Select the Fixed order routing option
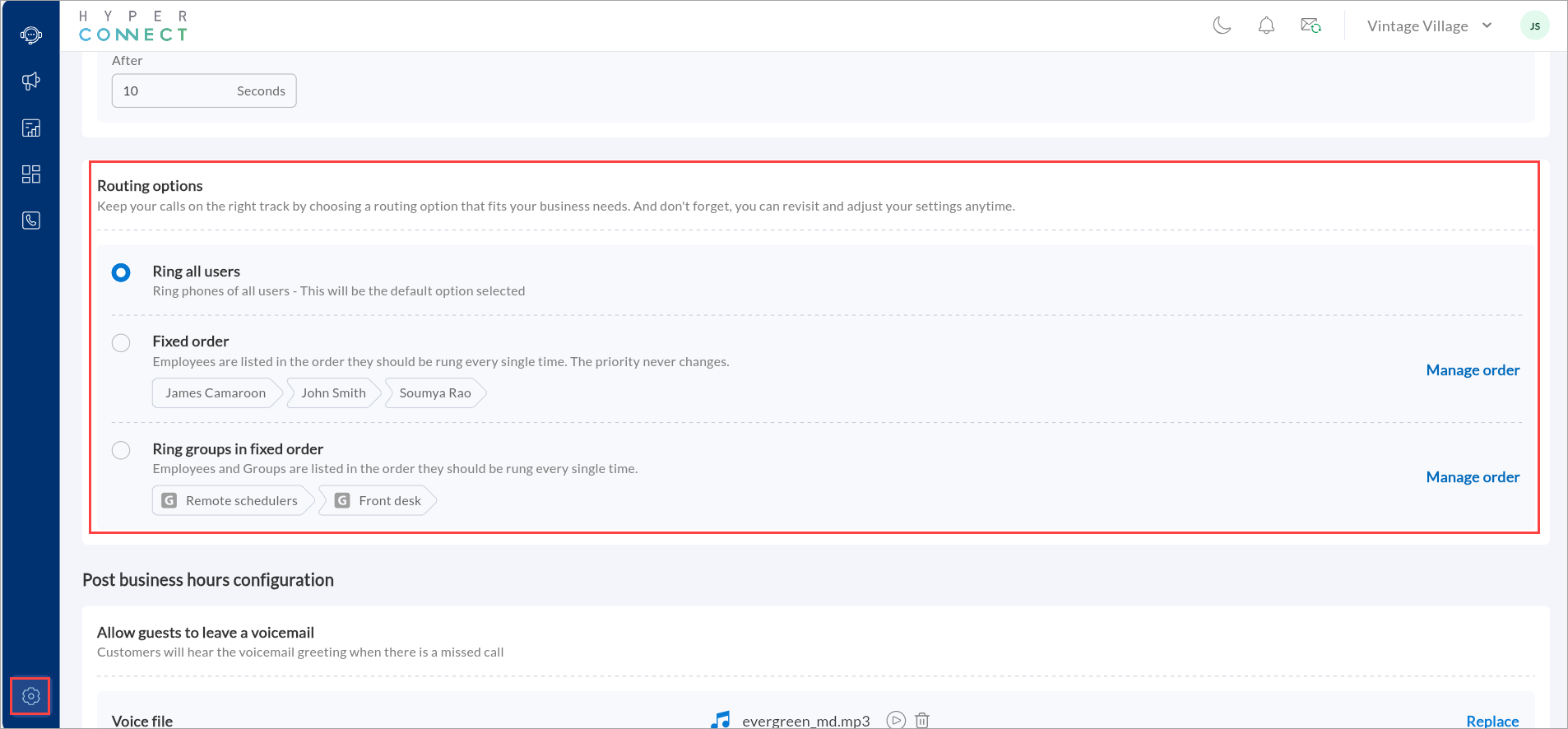The width and height of the screenshot is (1568, 729). tap(121, 343)
